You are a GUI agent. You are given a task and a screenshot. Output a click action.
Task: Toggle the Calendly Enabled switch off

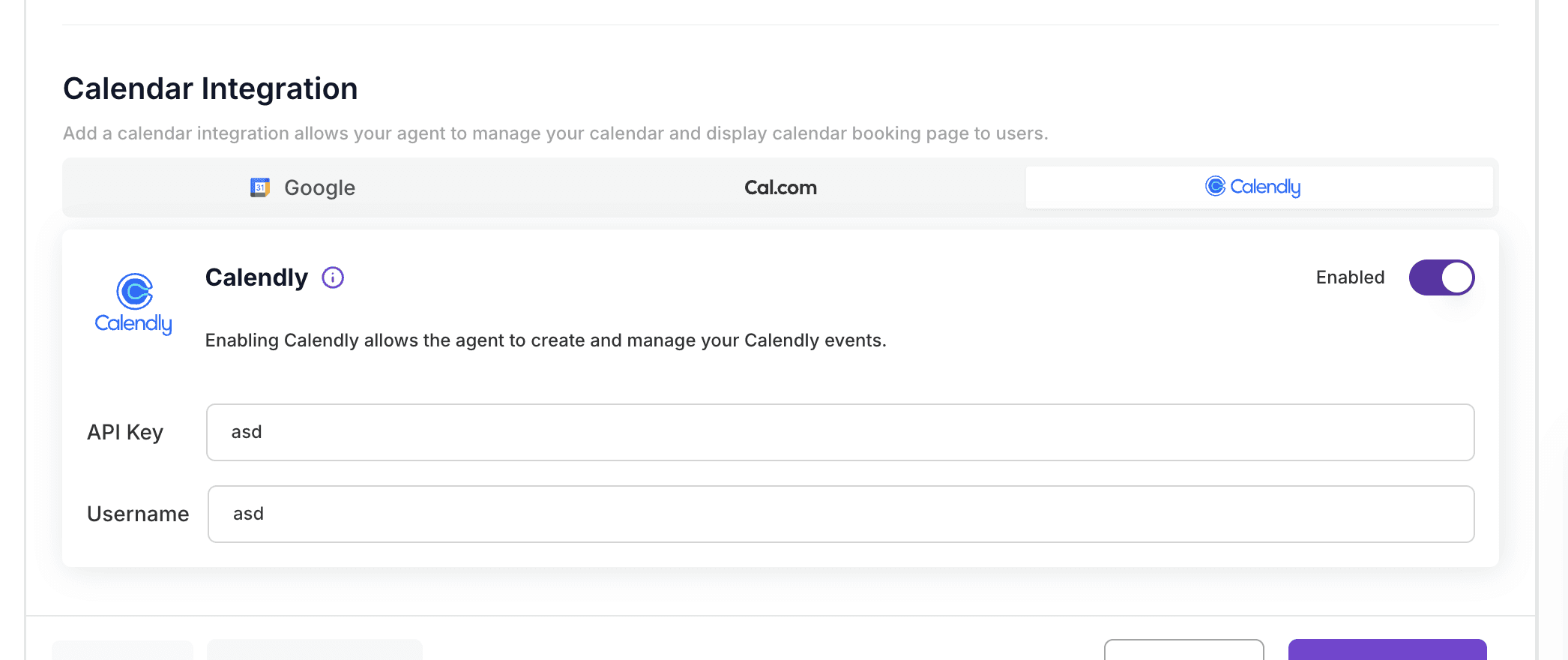[x=1441, y=277]
